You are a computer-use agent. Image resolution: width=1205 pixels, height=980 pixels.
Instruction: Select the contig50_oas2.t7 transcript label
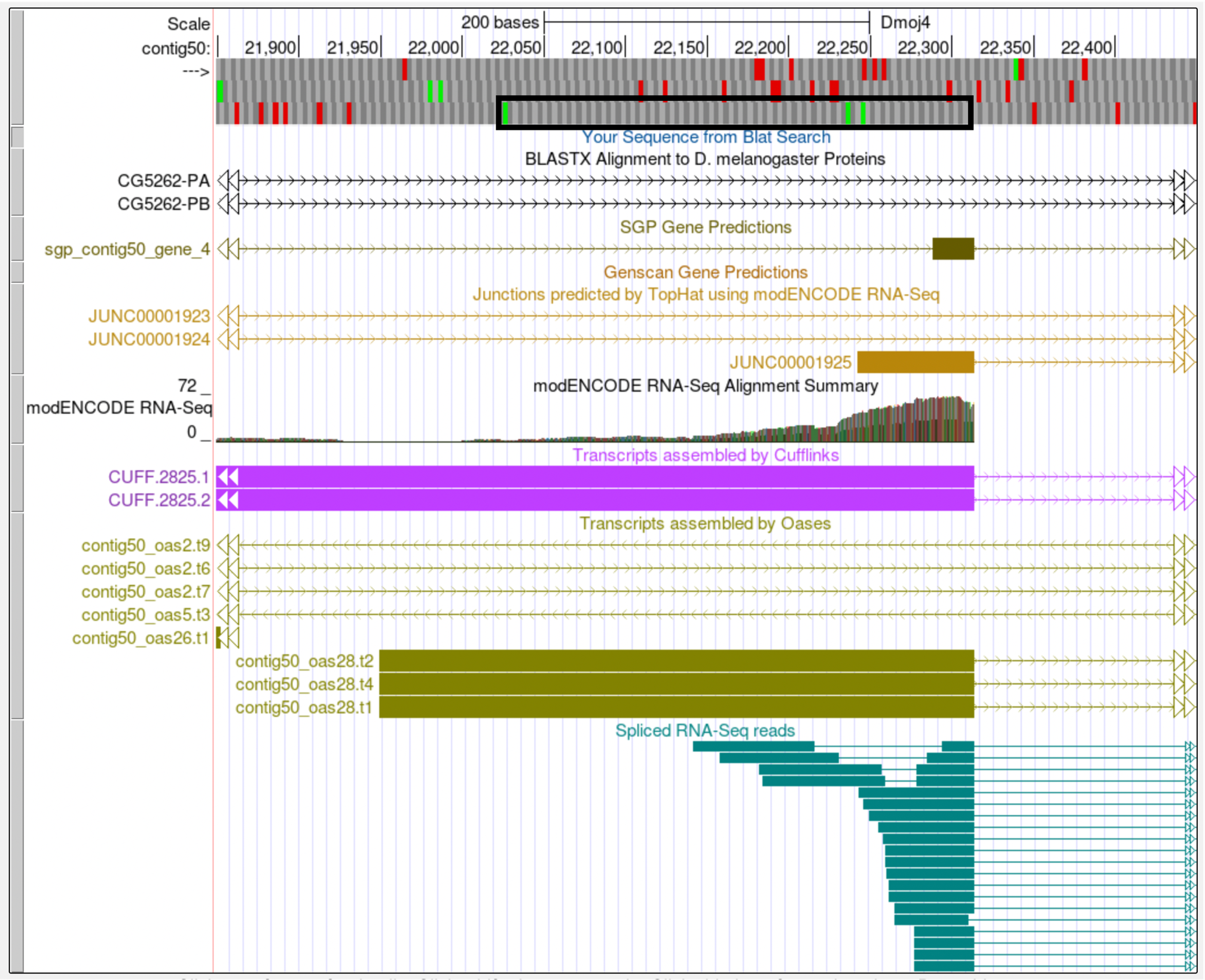[x=145, y=591]
